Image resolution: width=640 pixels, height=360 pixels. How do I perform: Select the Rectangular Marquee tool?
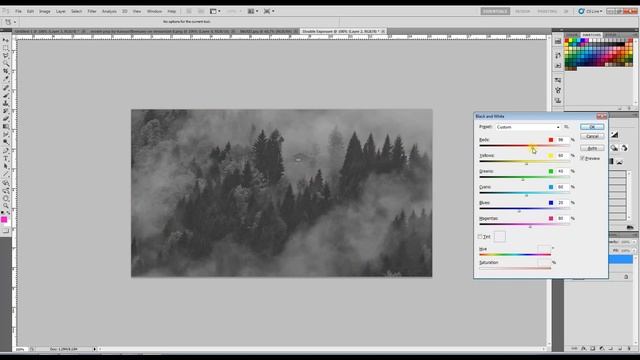click(6, 48)
